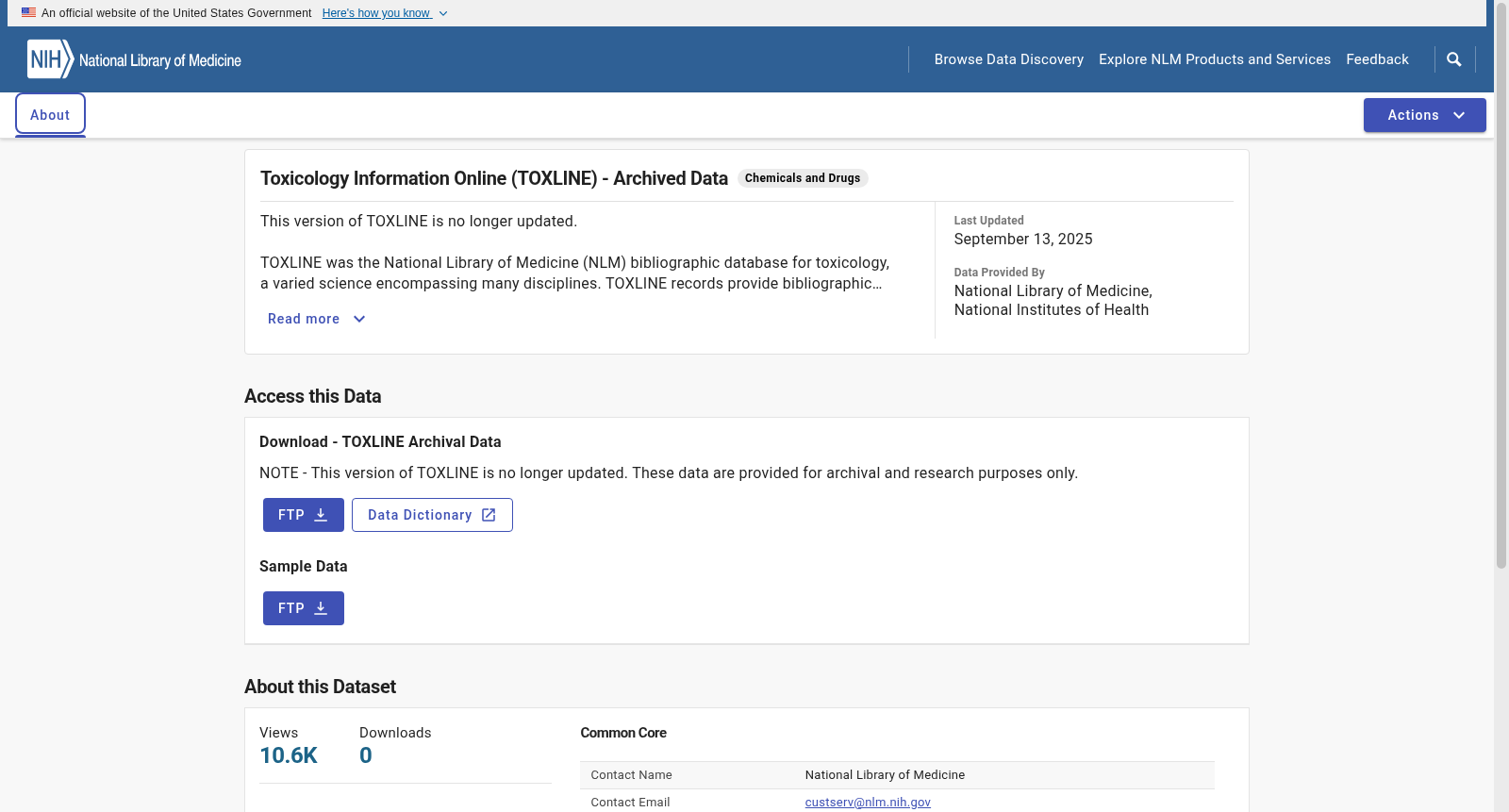Select the About tab
The height and width of the screenshot is (812, 1509).
(x=50, y=115)
